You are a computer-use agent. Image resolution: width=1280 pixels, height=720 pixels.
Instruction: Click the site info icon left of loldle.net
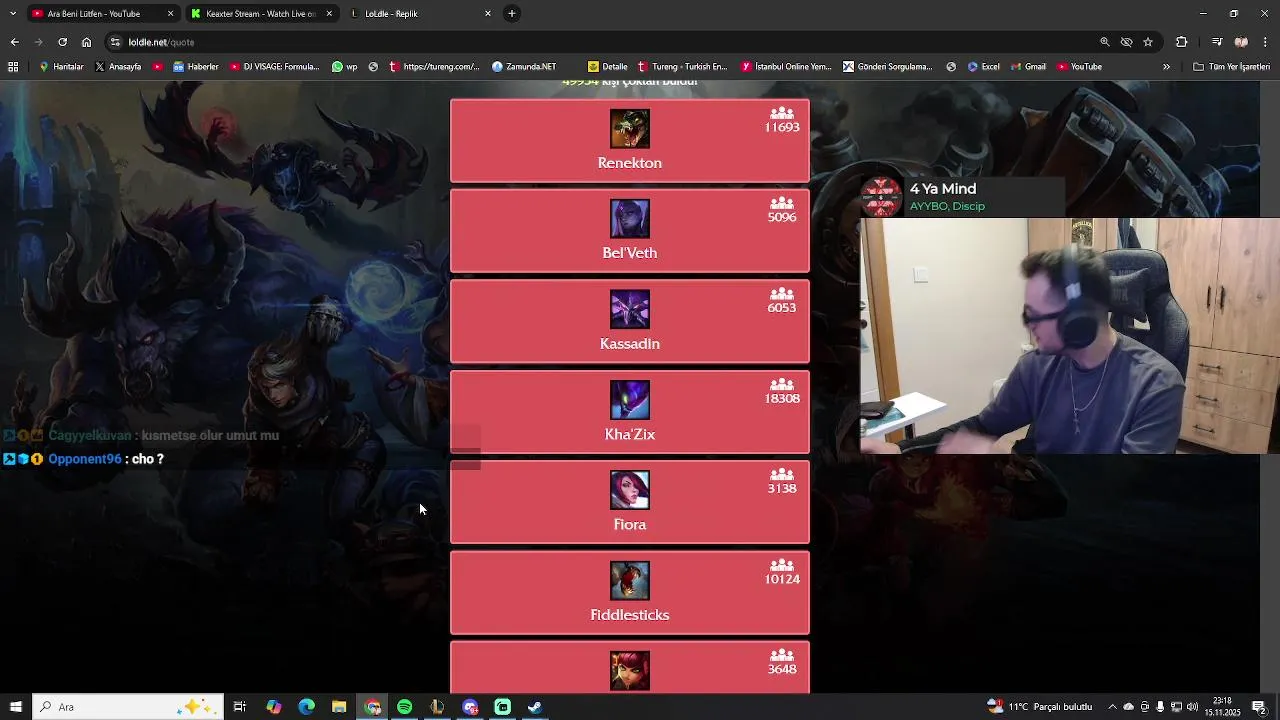(x=116, y=42)
